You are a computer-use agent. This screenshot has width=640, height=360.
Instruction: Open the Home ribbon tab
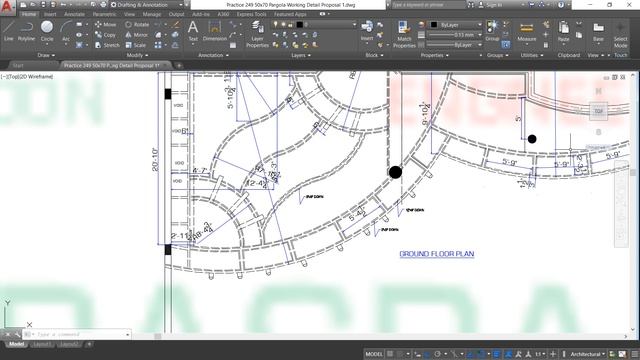pyautogui.click(x=29, y=14)
